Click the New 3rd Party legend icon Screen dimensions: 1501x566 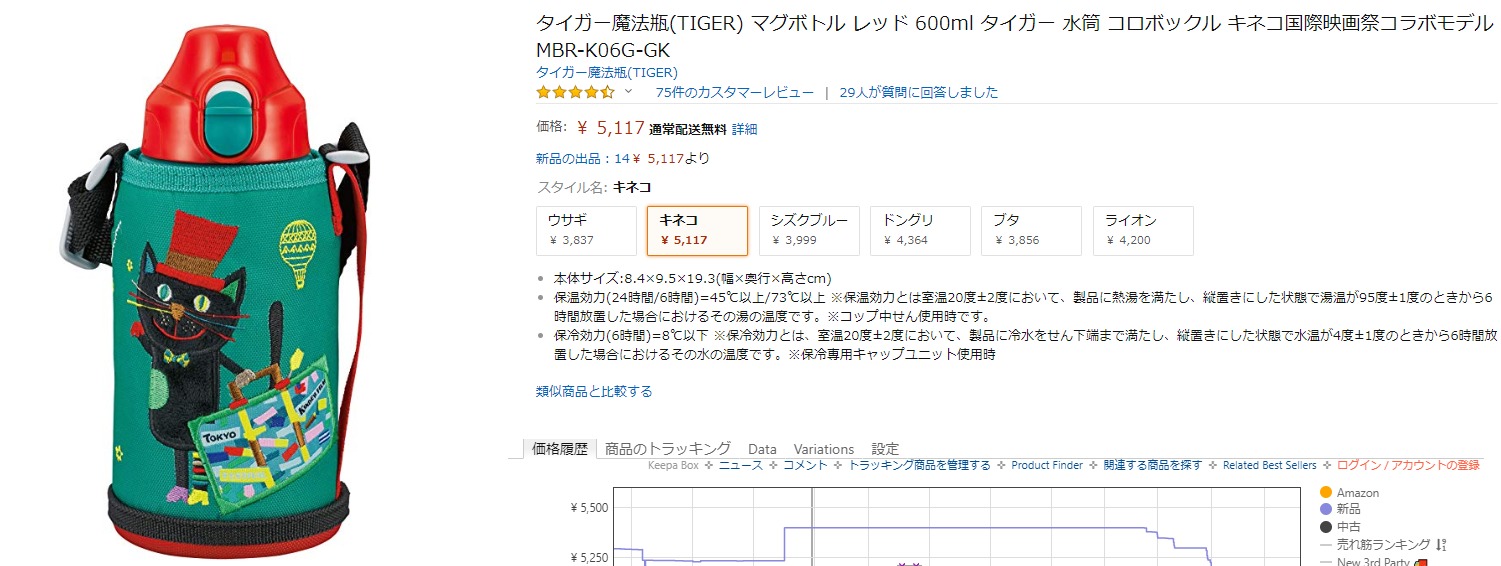click(x=1420, y=562)
